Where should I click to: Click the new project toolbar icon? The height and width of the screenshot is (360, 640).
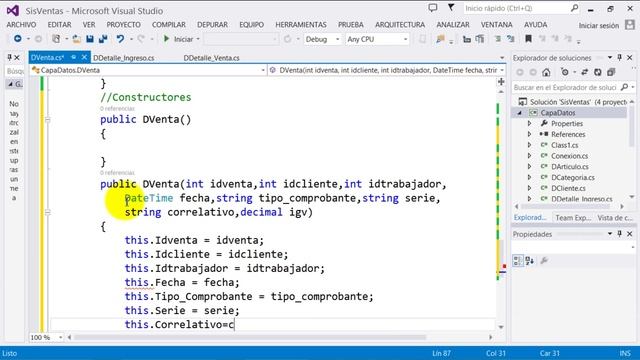56,39
